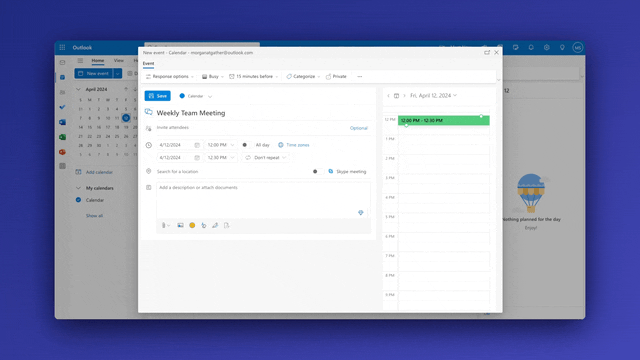
Task: Insert an emoji in the description
Action: point(192,225)
